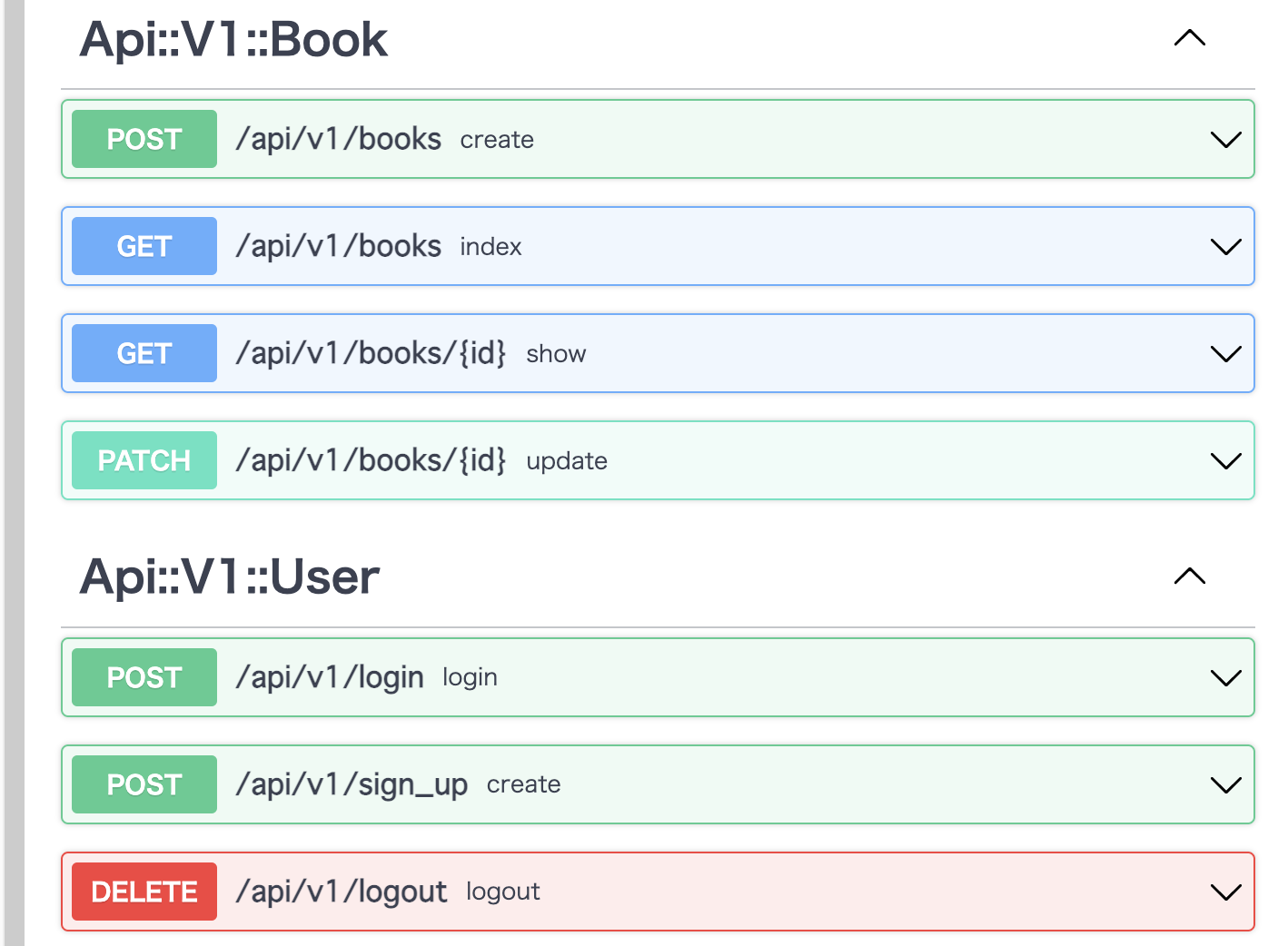The image size is (1288, 946).
Task: Click the Api::V1::Book section heading
Action: [233, 39]
